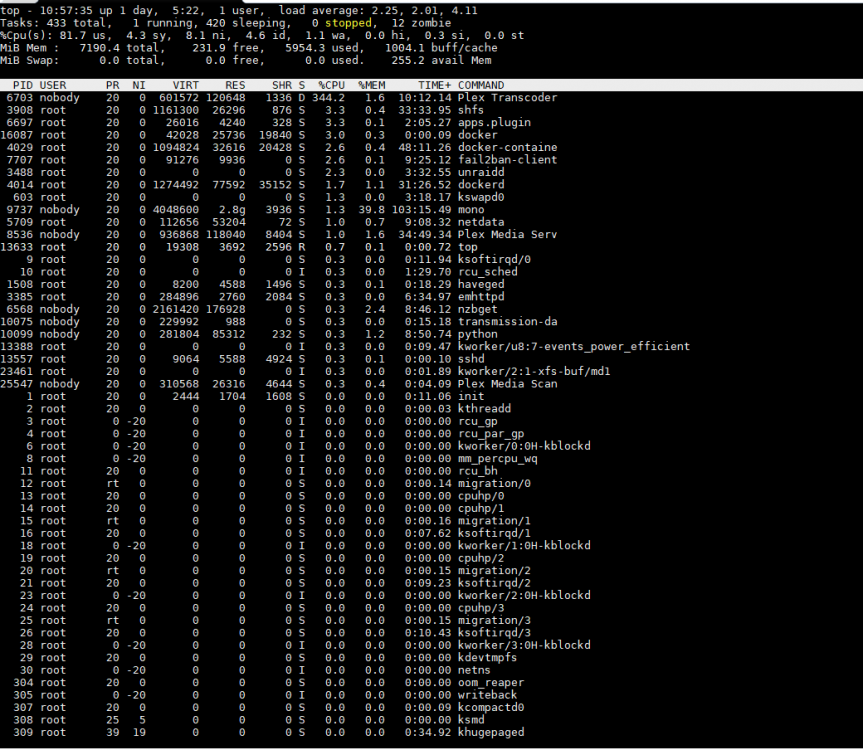Click the COMMAND column header

click(x=481, y=85)
